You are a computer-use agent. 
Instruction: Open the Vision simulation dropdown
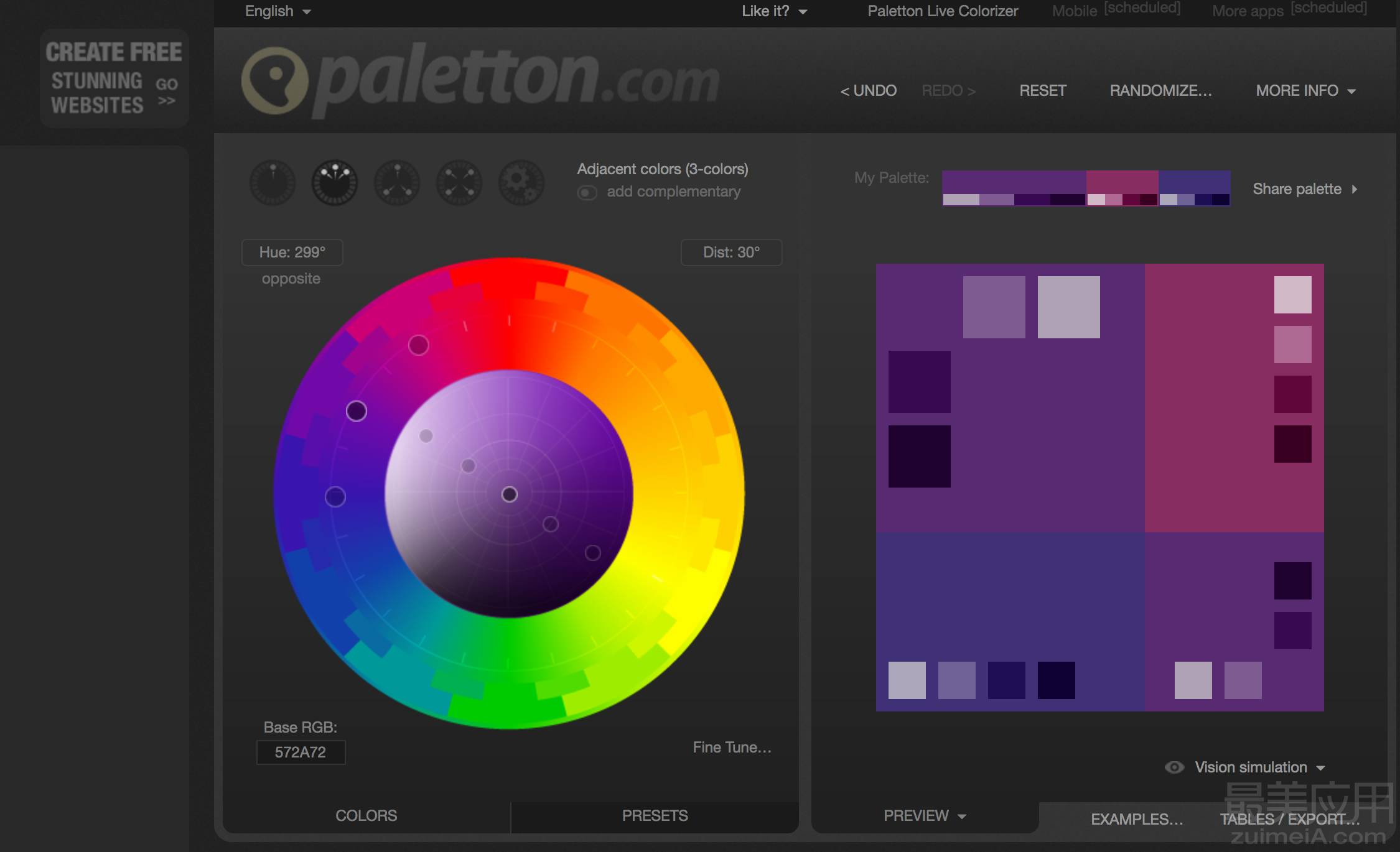1260,767
